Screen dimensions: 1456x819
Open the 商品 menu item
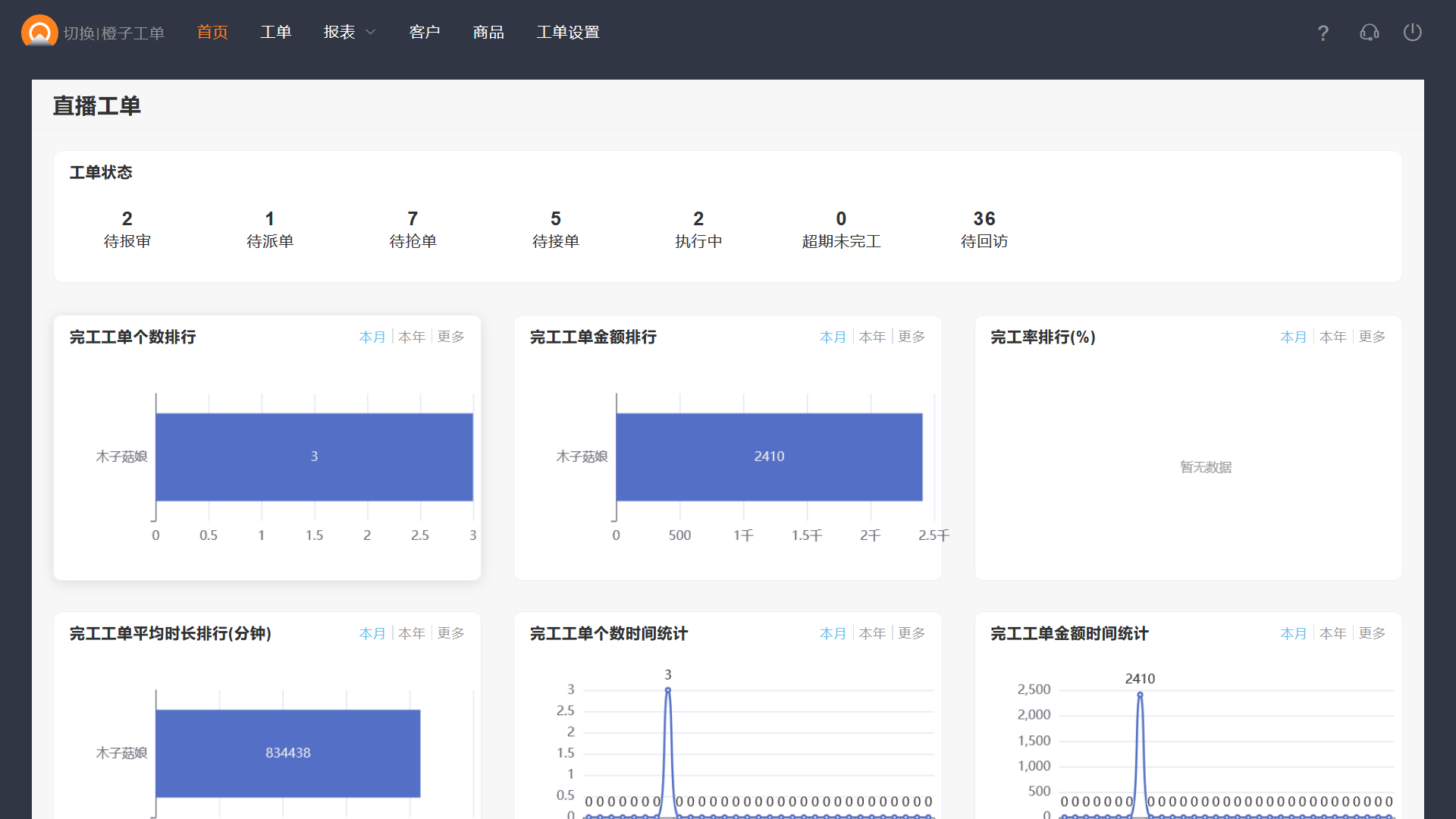click(488, 33)
